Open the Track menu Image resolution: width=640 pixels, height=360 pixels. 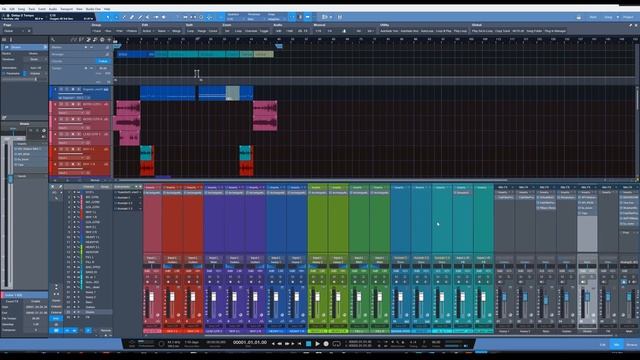(31, 9)
